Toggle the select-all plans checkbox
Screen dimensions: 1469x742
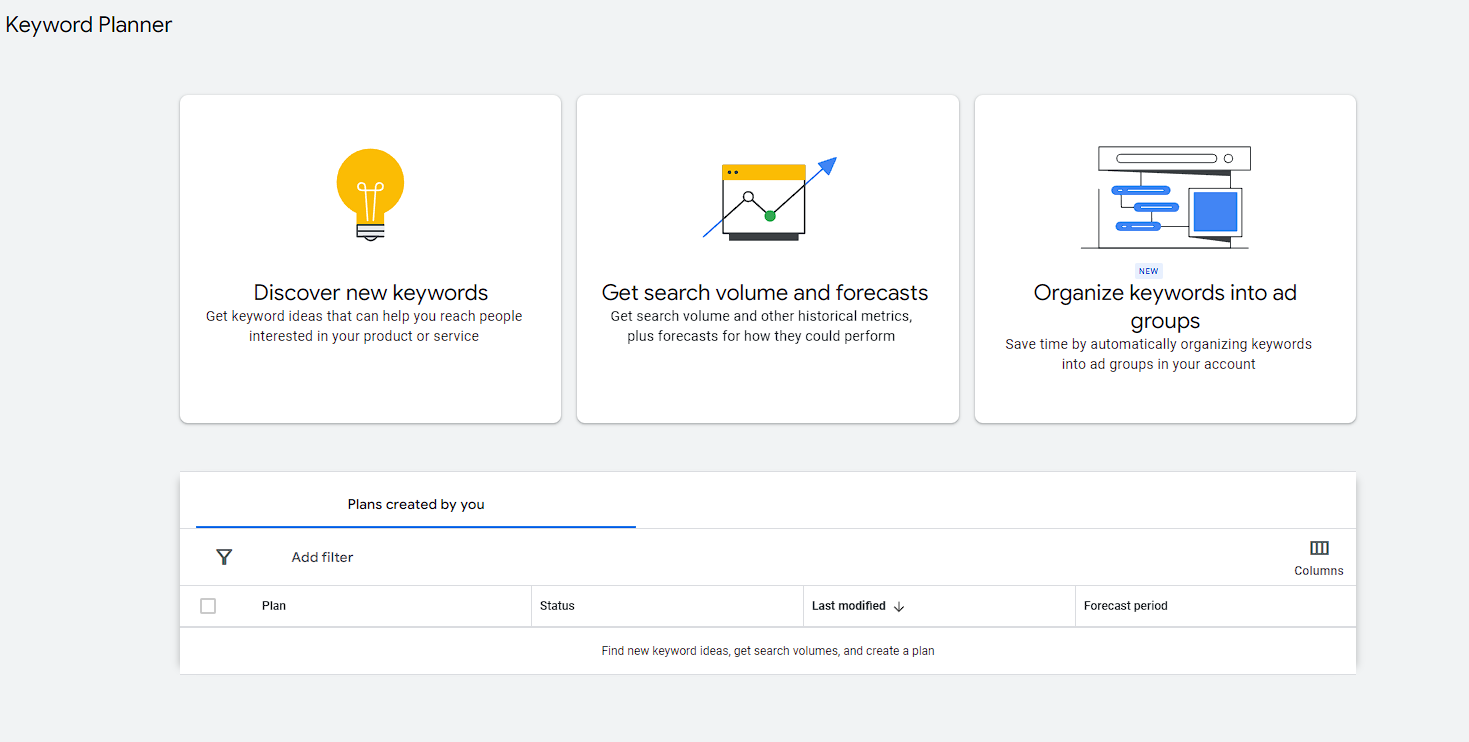coord(208,605)
